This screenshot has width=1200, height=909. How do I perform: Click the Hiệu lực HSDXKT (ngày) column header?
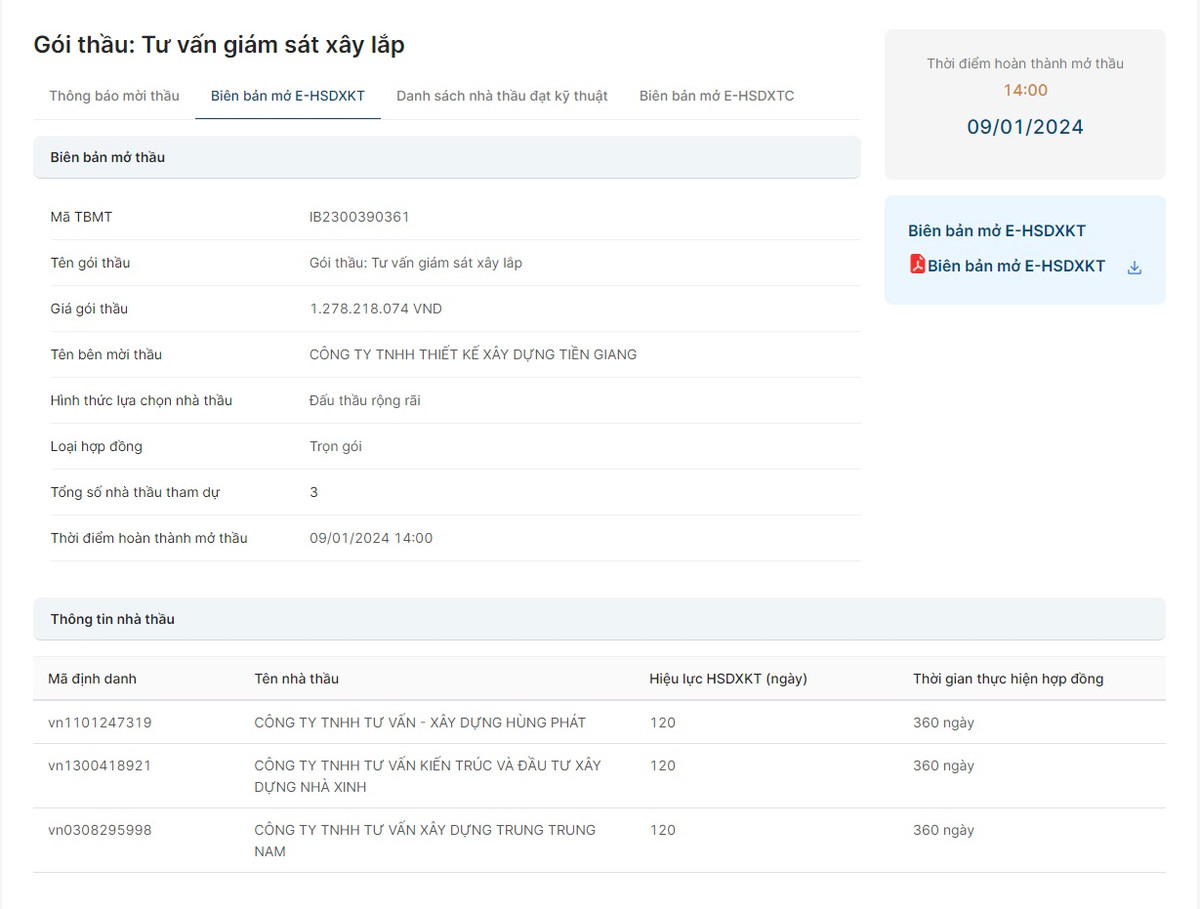(x=728, y=679)
